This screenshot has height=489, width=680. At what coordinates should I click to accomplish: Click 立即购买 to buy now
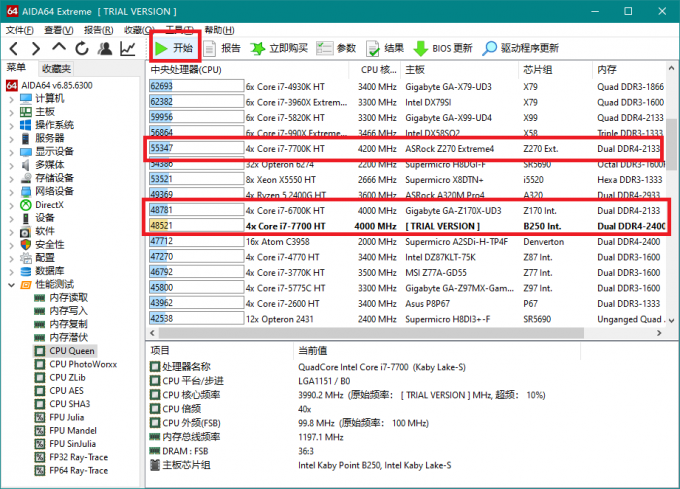pos(280,48)
